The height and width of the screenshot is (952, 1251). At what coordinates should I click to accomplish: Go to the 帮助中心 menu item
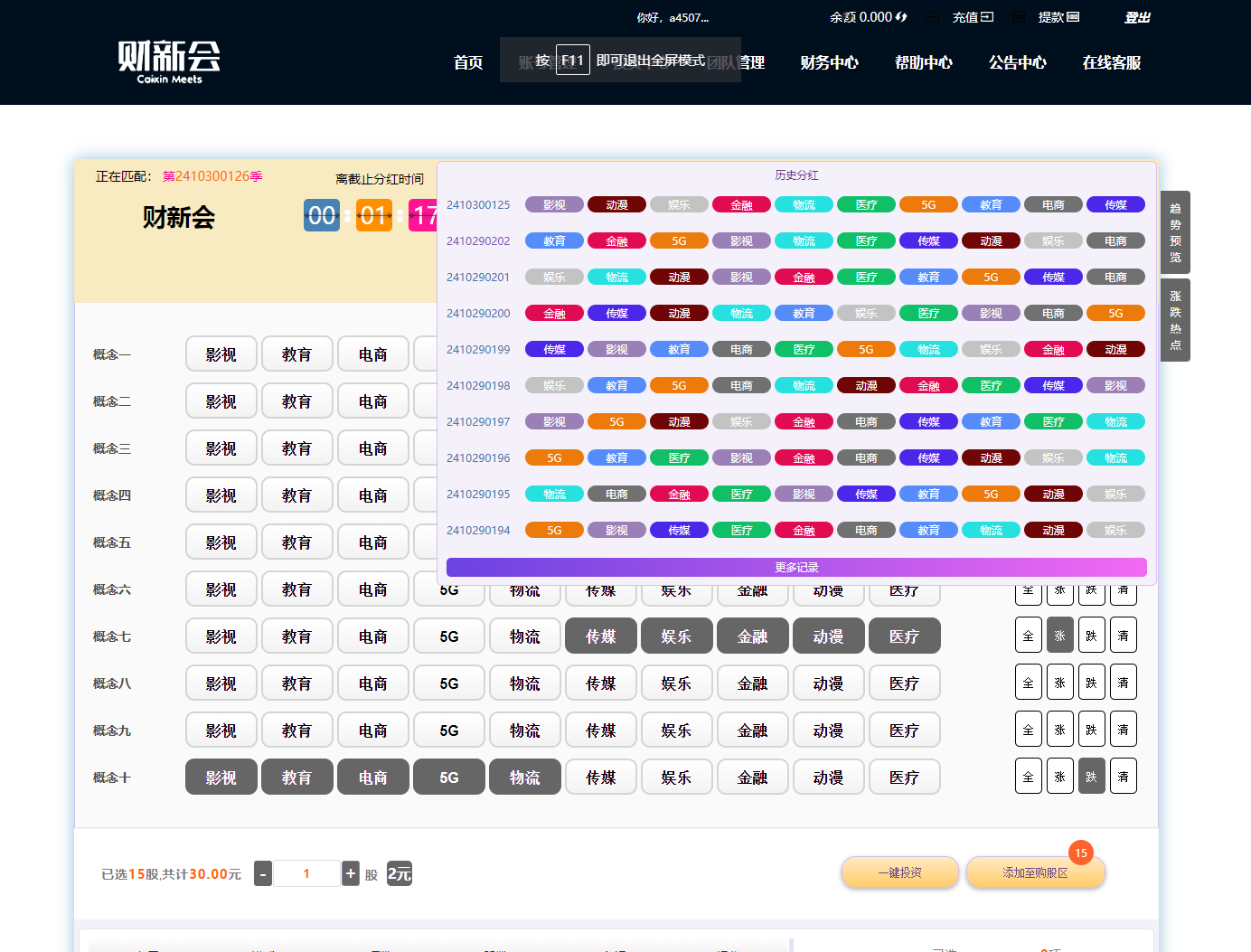(x=923, y=62)
